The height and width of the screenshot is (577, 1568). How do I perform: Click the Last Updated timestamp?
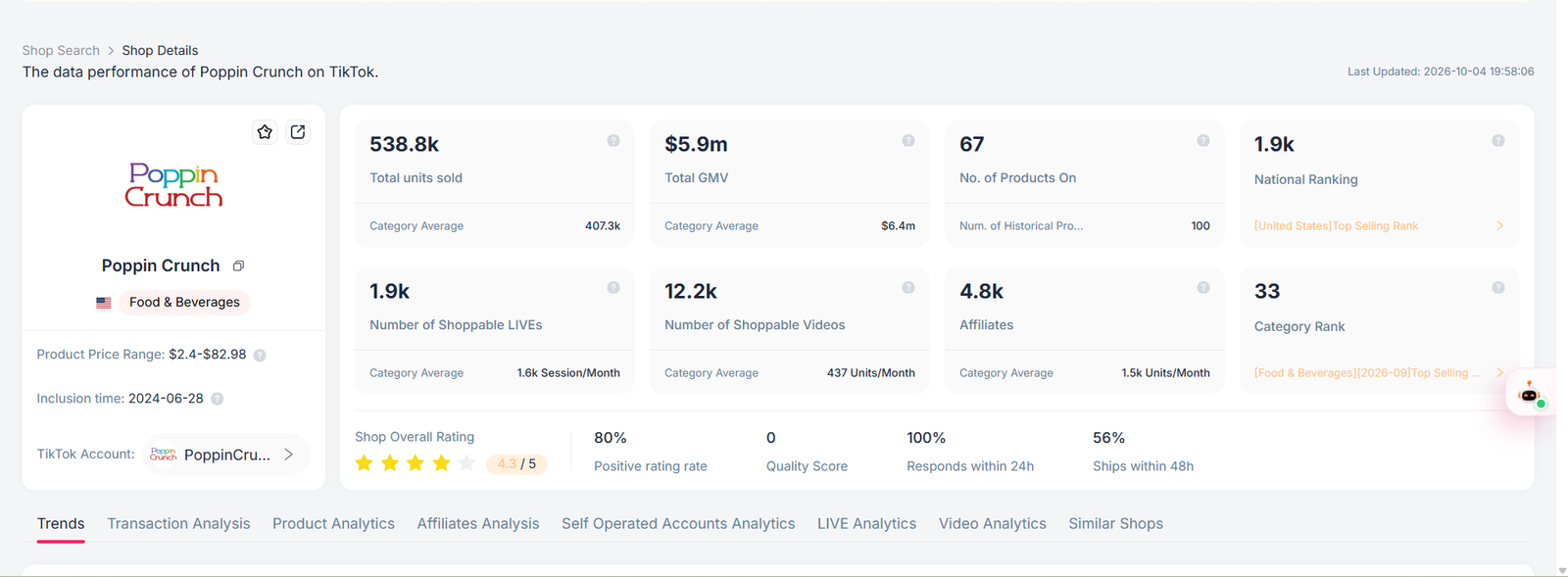[x=1441, y=72]
